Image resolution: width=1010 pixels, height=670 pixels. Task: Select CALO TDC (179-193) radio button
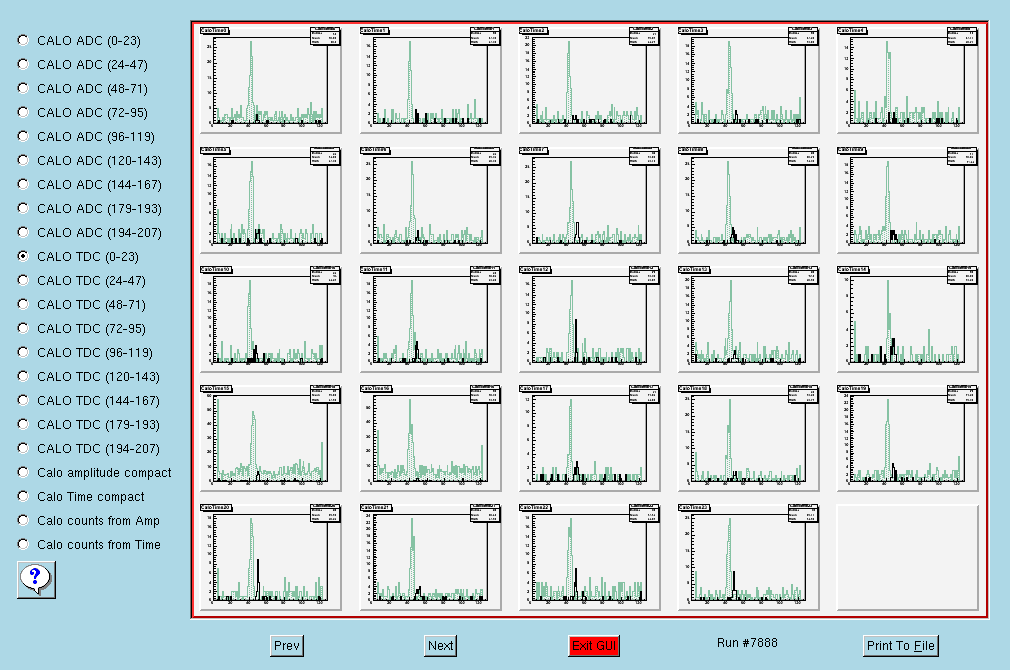tap(23, 425)
